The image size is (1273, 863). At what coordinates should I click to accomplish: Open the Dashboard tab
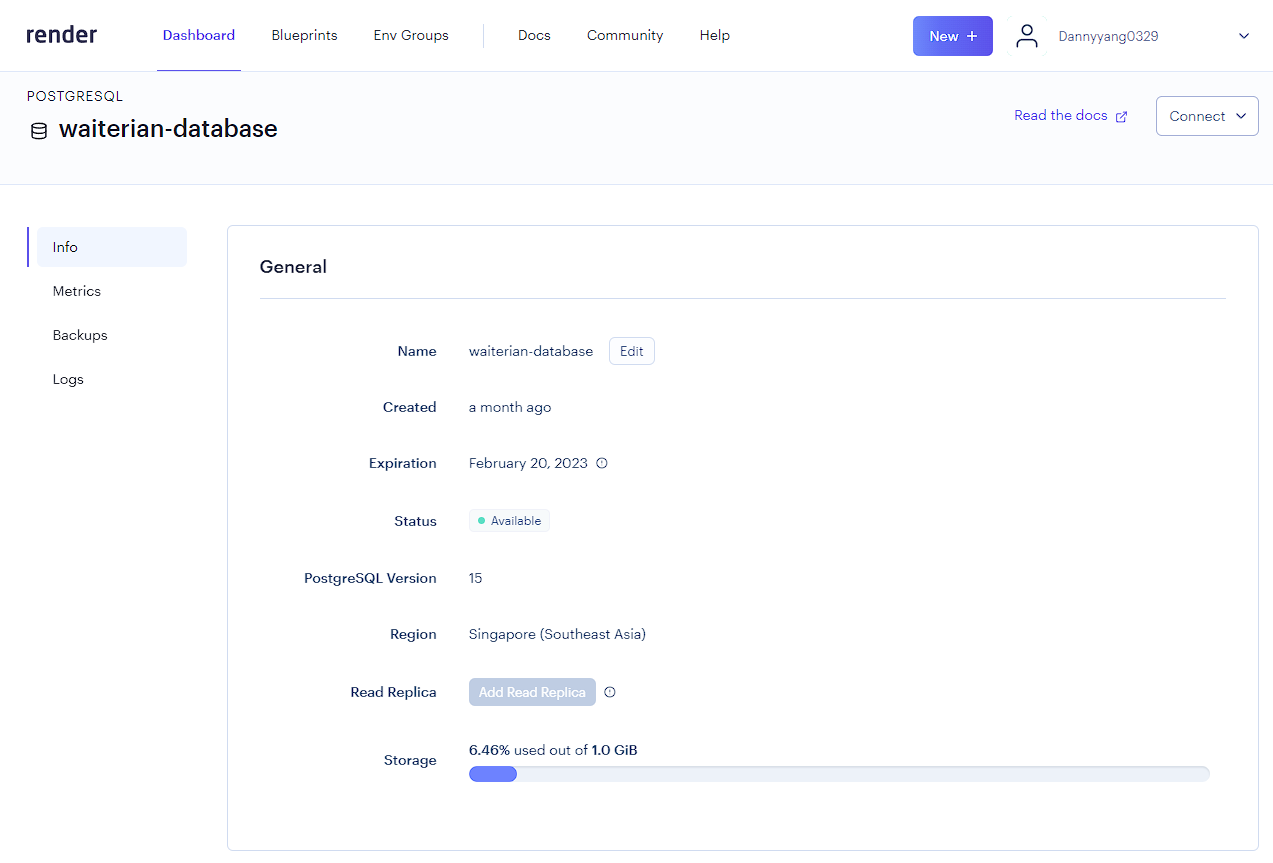199,35
